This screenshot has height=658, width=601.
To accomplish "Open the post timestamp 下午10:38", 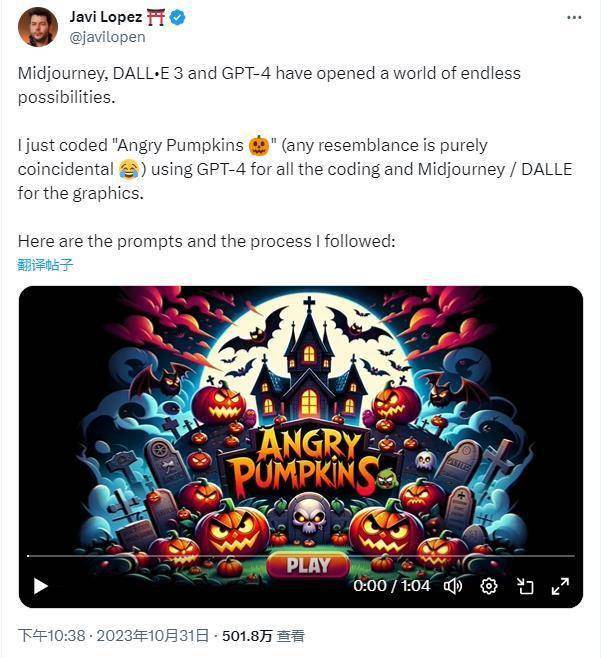I will (52, 635).
